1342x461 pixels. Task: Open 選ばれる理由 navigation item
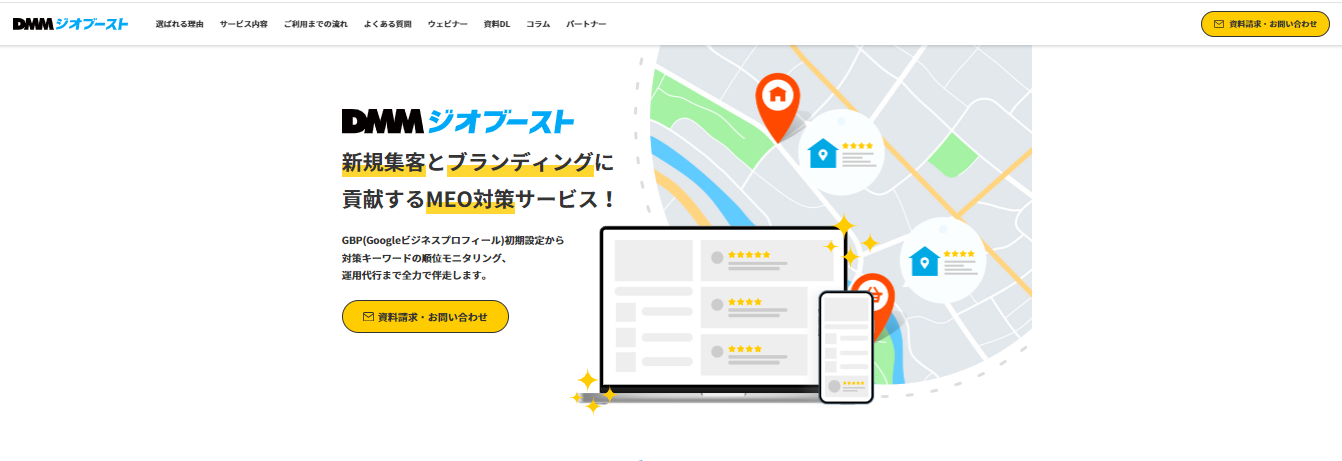click(180, 23)
